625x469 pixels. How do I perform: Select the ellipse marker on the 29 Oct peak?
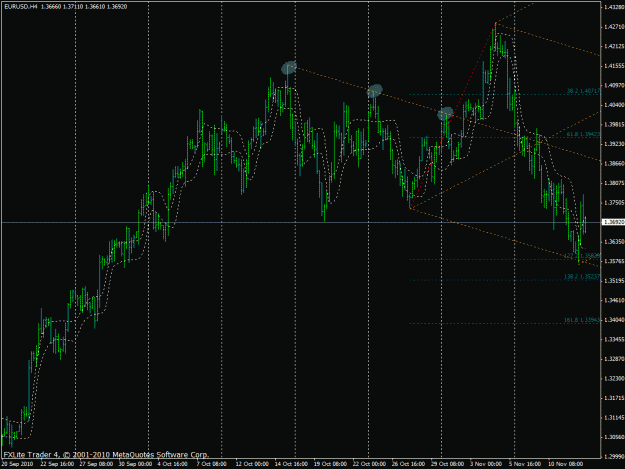coord(445,114)
